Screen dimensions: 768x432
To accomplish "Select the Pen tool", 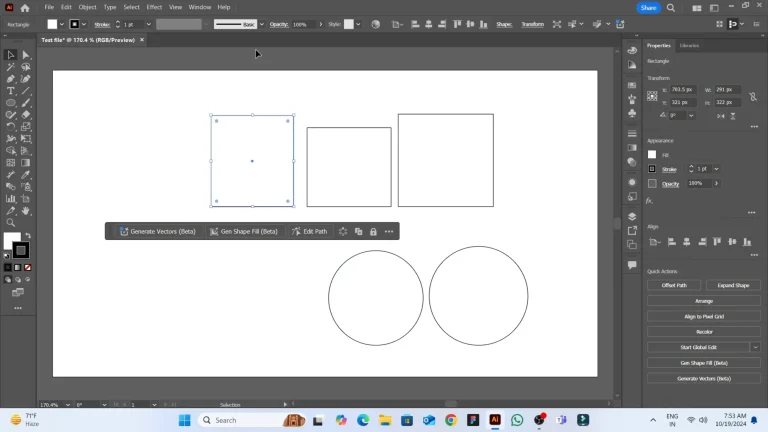I will [x=10, y=79].
